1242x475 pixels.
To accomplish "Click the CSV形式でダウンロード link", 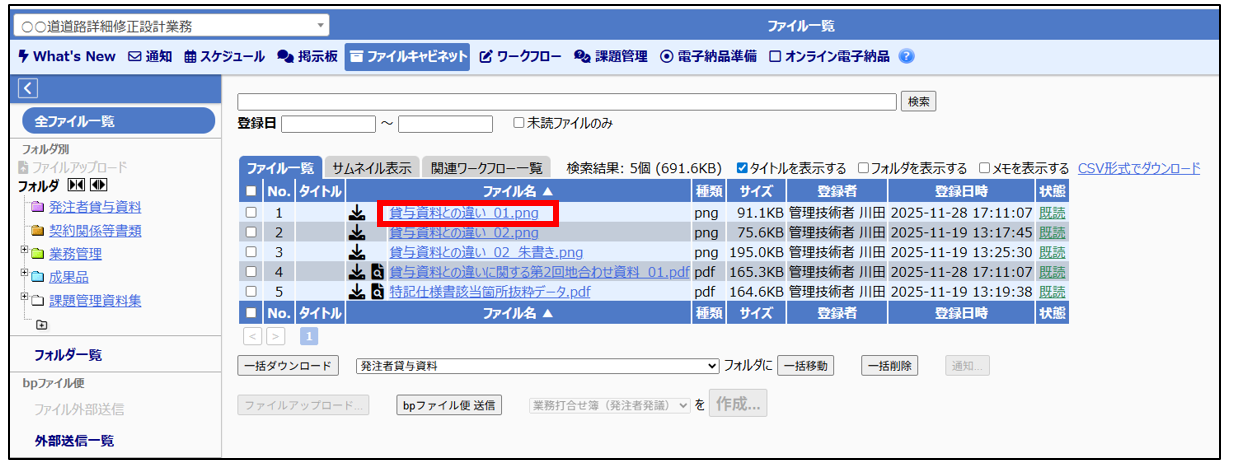I will (x=1138, y=168).
